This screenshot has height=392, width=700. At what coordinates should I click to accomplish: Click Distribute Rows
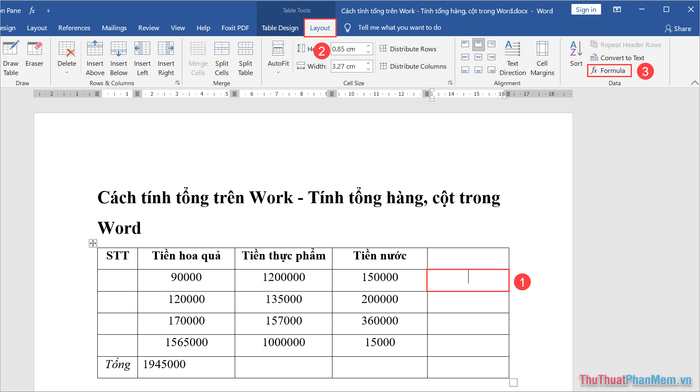408,49
